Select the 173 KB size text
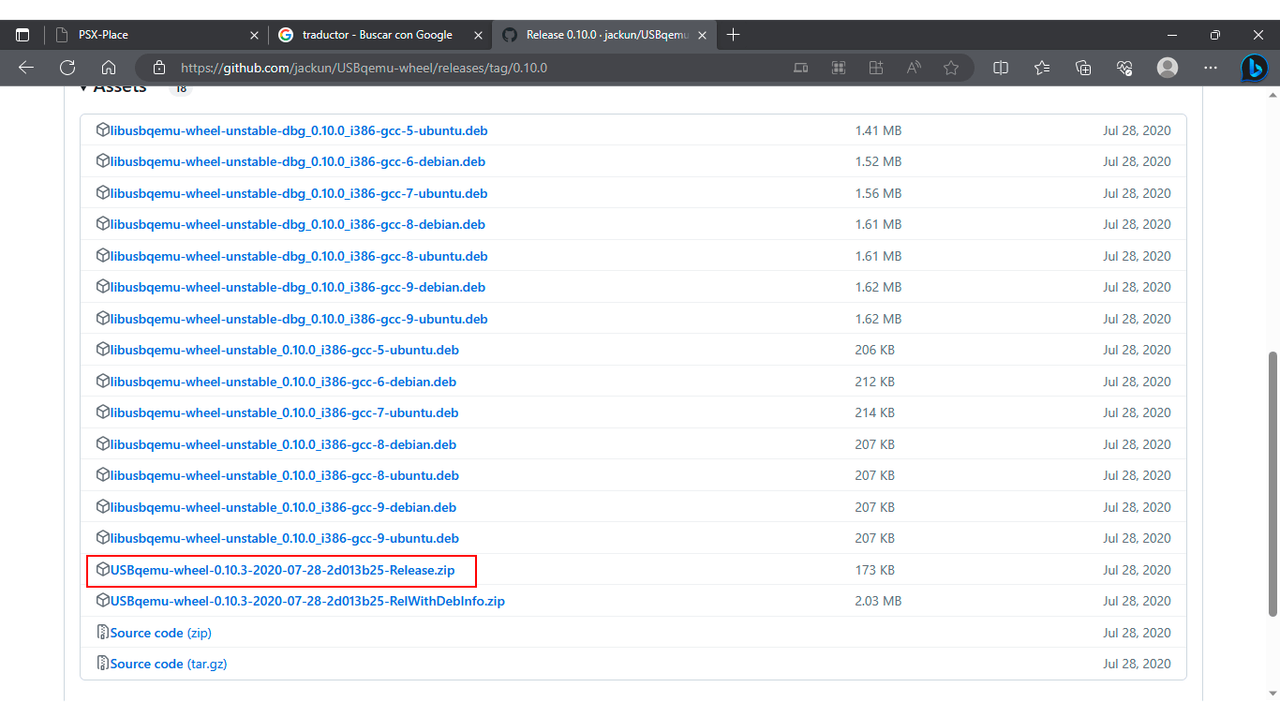Image resolution: width=1280 pixels, height=720 pixels. click(x=875, y=570)
